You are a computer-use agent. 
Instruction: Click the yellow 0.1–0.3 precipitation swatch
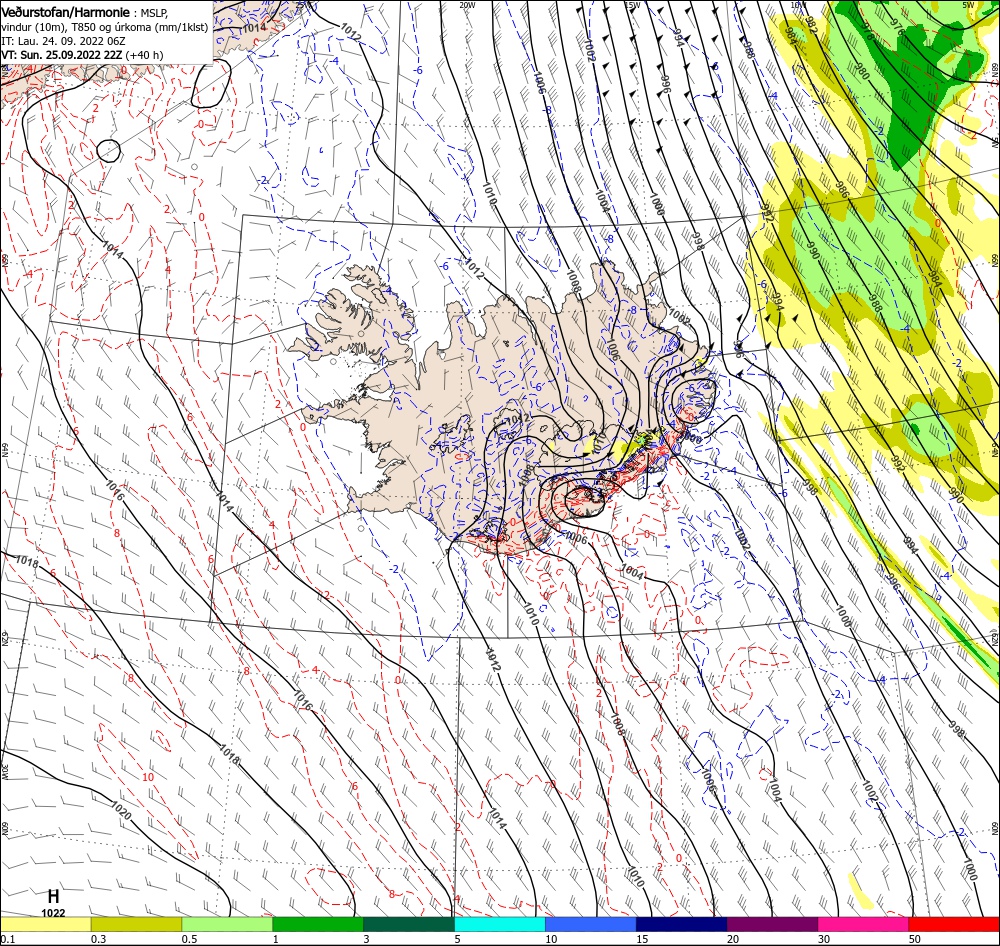pos(45,924)
